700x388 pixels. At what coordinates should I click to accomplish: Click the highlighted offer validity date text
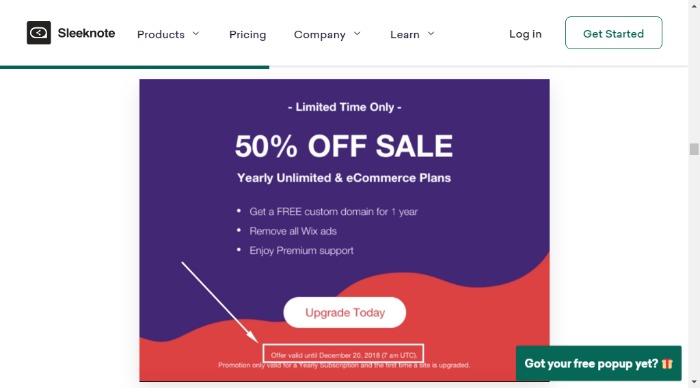(343, 355)
